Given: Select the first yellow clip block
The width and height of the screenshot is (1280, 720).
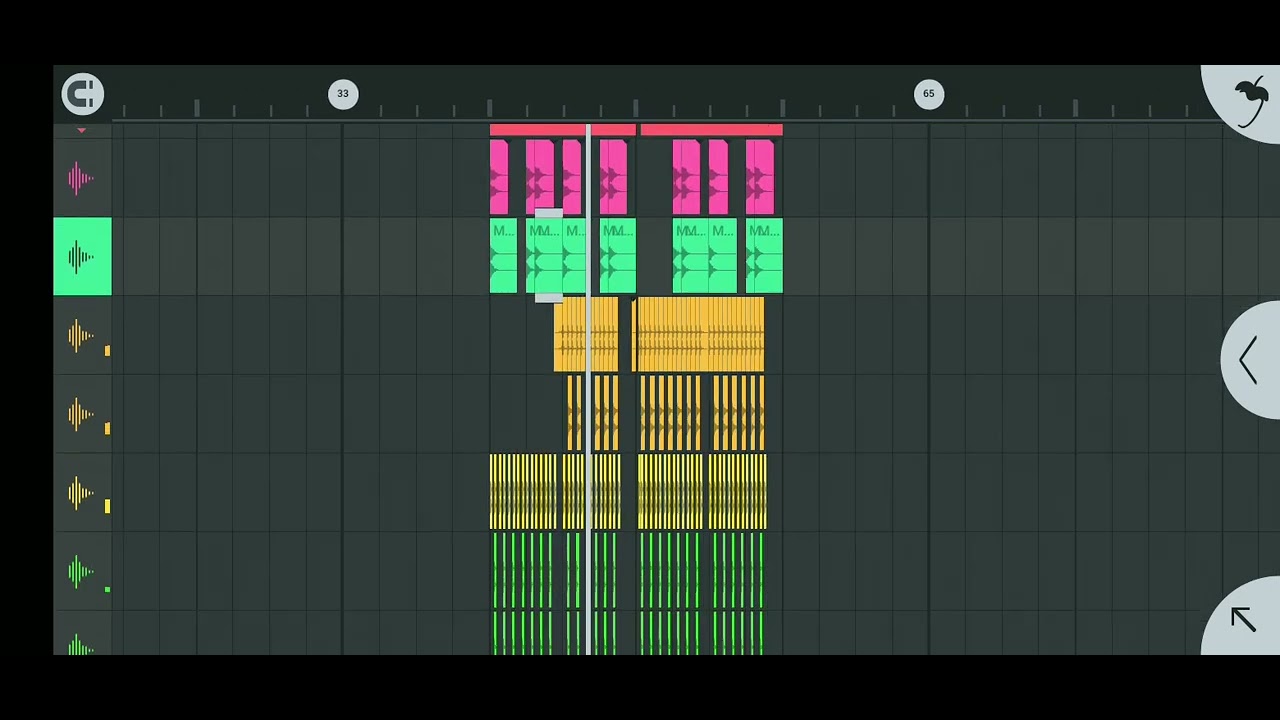Looking at the screenshot, I should 523,491.
